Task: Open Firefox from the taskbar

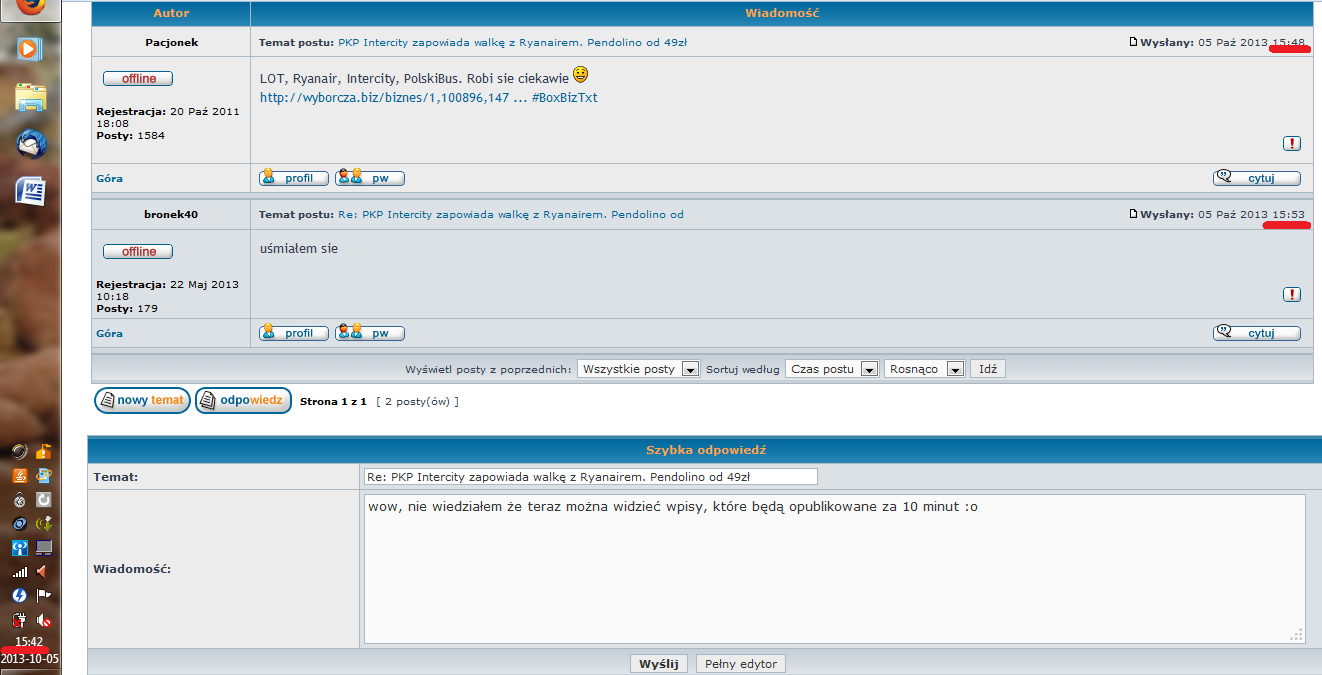Action: click(x=30, y=7)
